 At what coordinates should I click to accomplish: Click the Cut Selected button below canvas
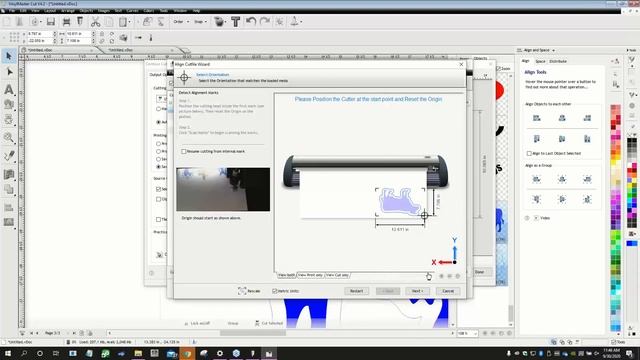[x=269, y=323]
